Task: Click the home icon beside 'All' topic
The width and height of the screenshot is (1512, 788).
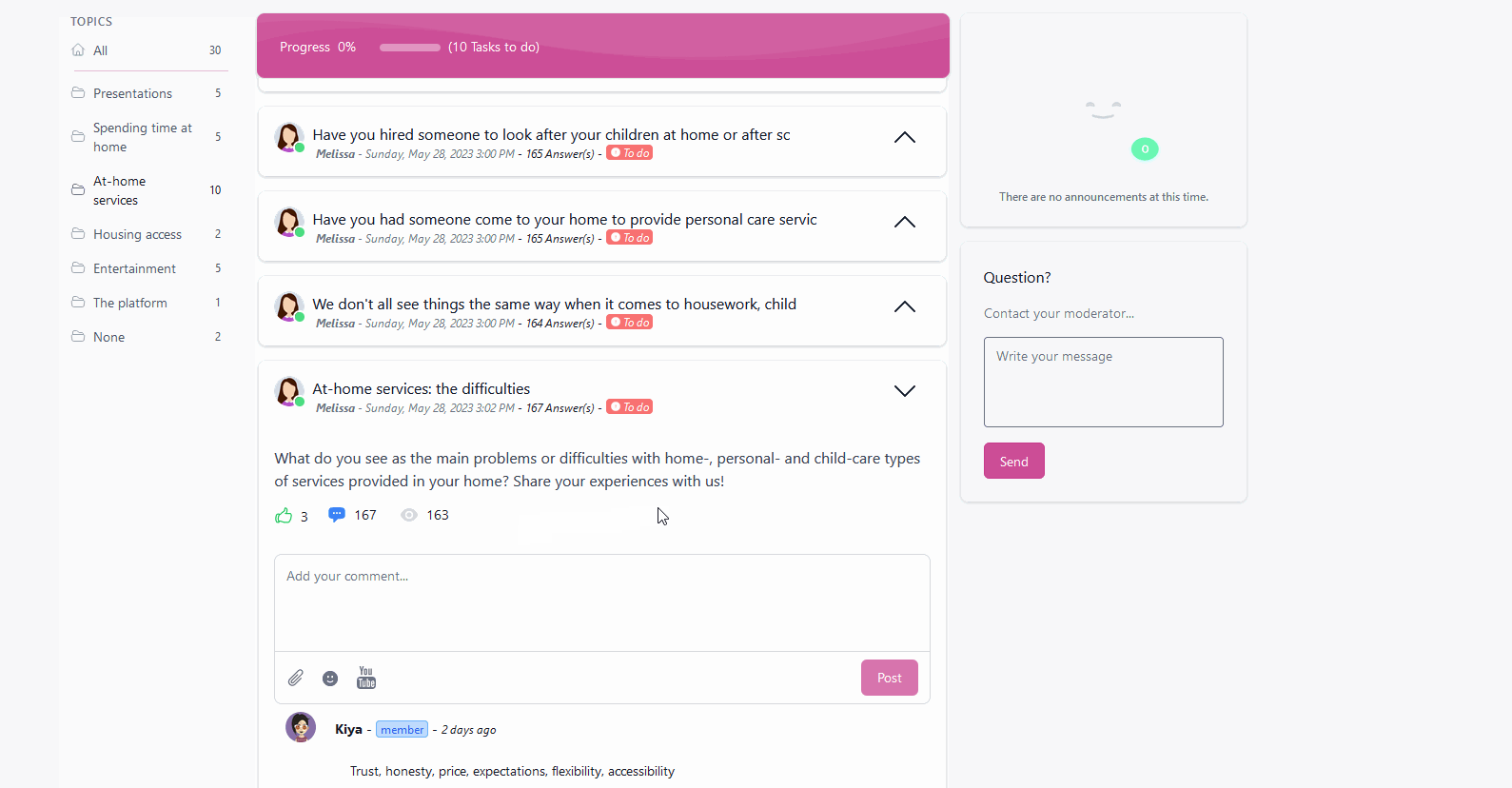Action: pos(77,49)
